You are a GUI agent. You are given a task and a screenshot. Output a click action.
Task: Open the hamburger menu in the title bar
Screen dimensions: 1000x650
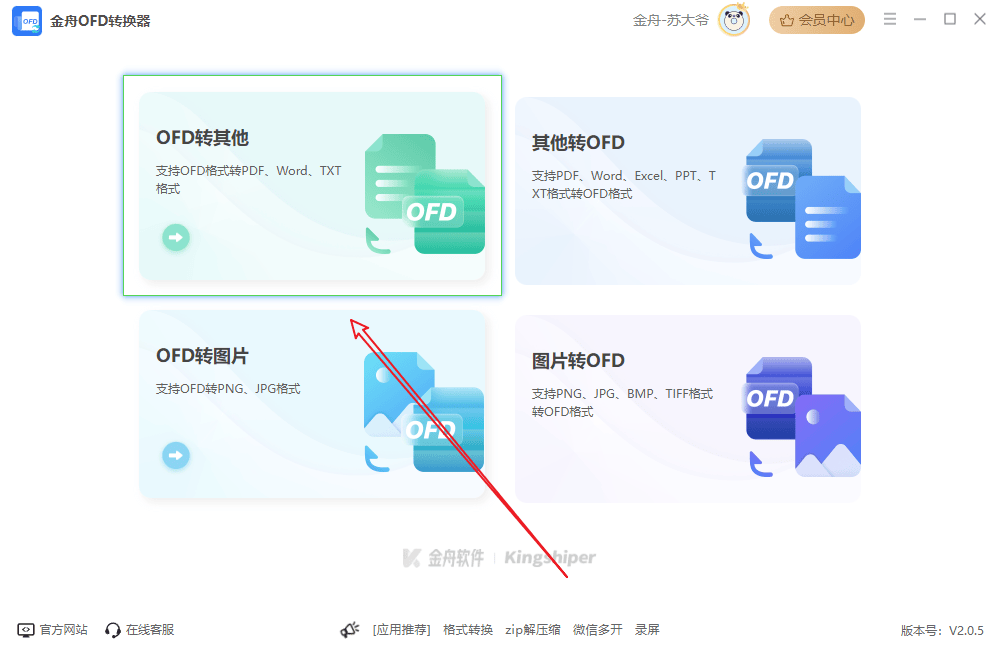click(x=889, y=18)
